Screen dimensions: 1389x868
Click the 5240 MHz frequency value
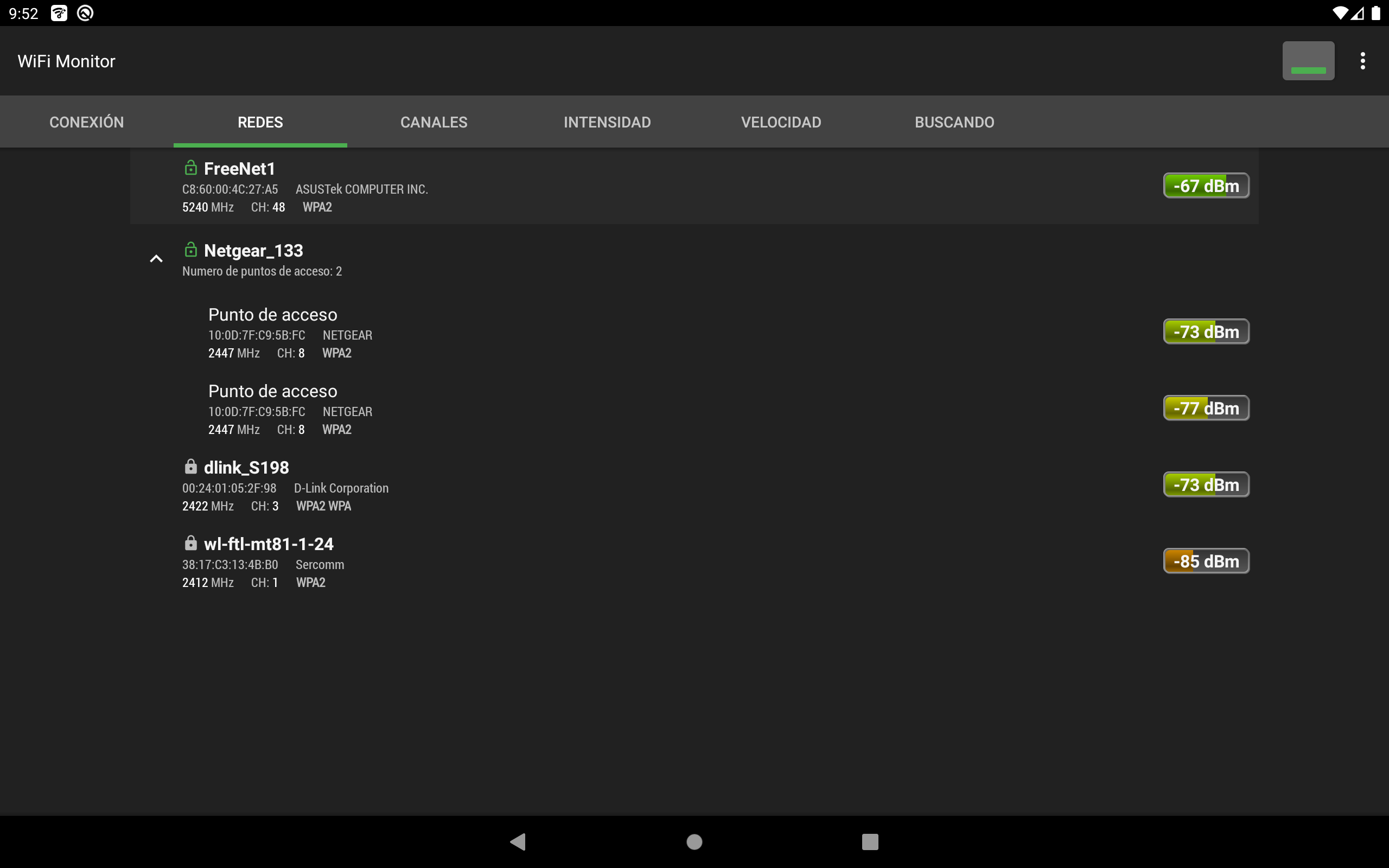208,207
